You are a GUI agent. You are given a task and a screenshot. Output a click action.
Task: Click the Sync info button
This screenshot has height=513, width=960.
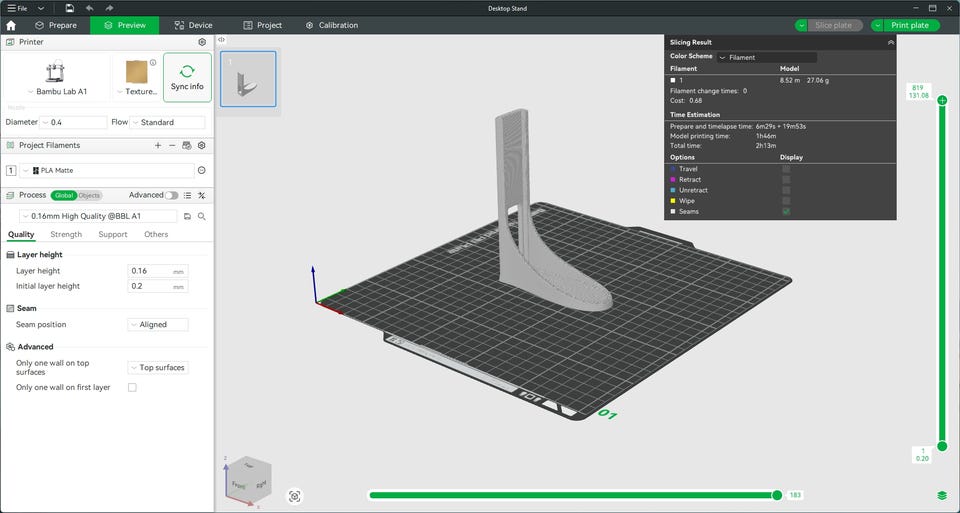pos(187,78)
